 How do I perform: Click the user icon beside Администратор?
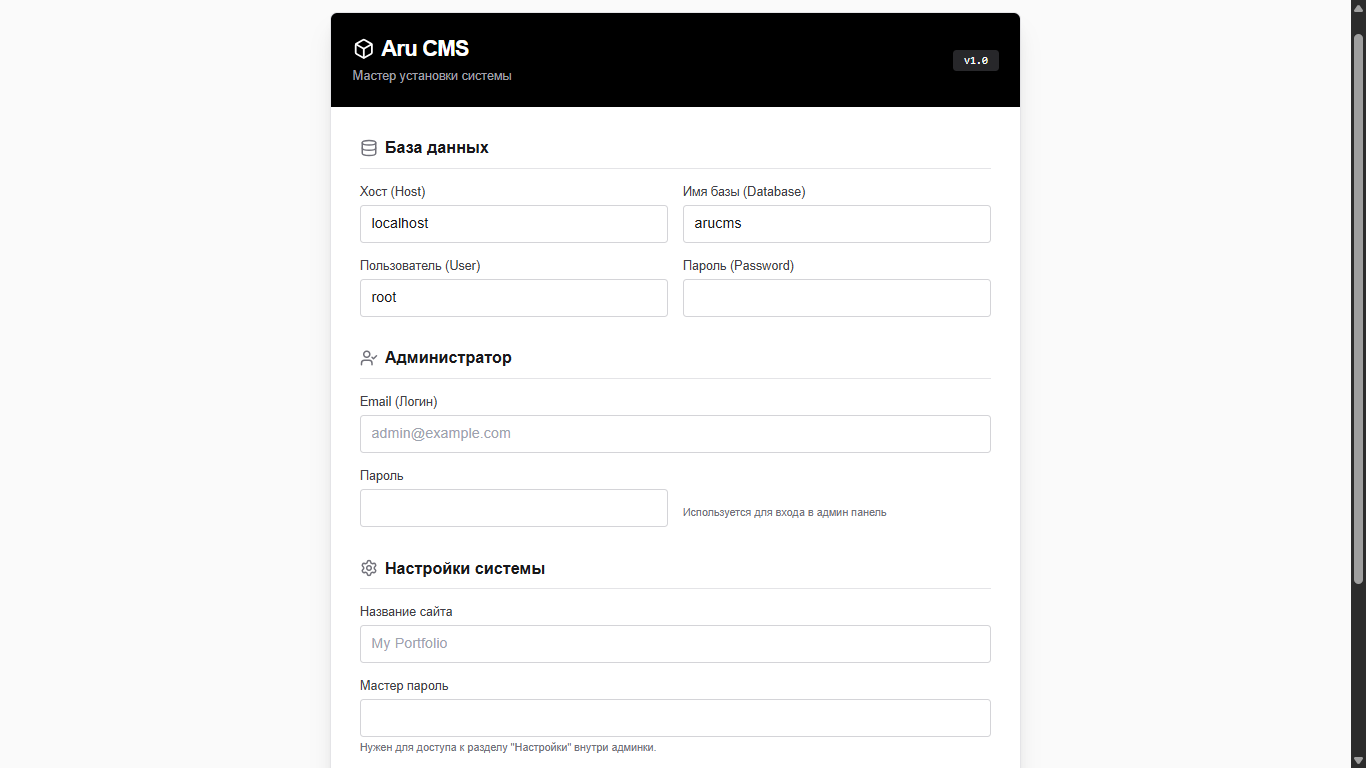pos(369,358)
